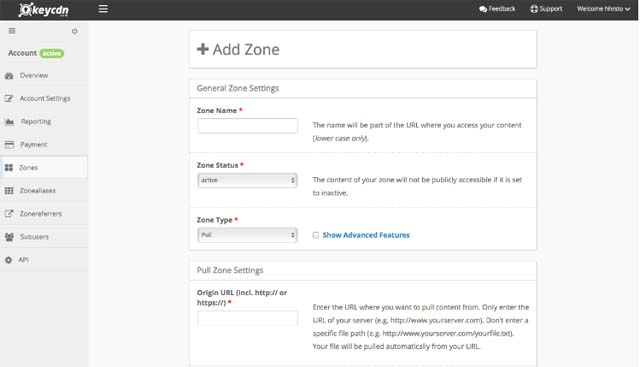Image resolution: width=640 pixels, height=367 pixels.
Task: Click the KeyCDN logo
Action: (x=44, y=9)
